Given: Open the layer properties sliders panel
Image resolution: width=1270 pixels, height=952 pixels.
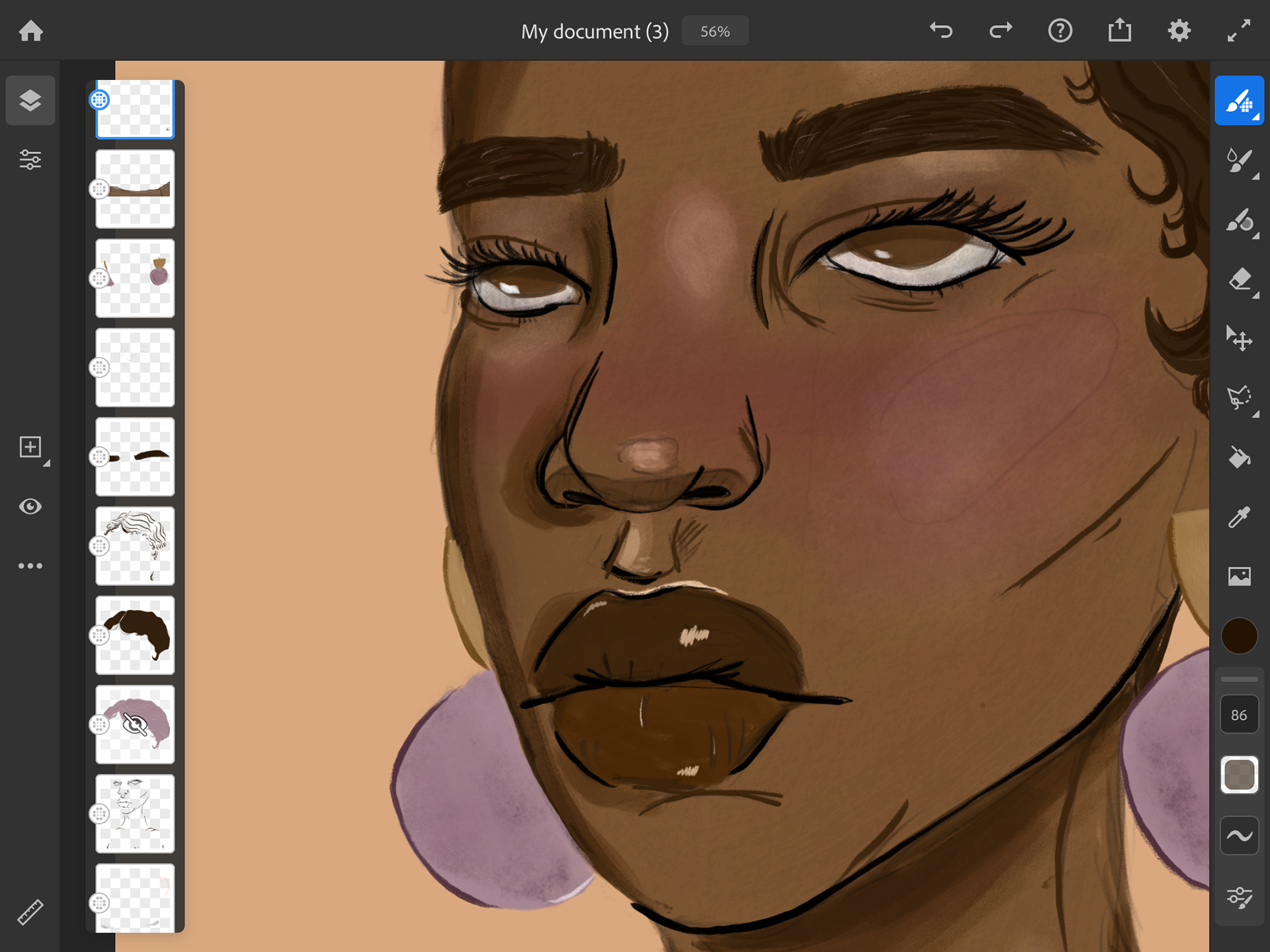Looking at the screenshot, I should point(30,160).
